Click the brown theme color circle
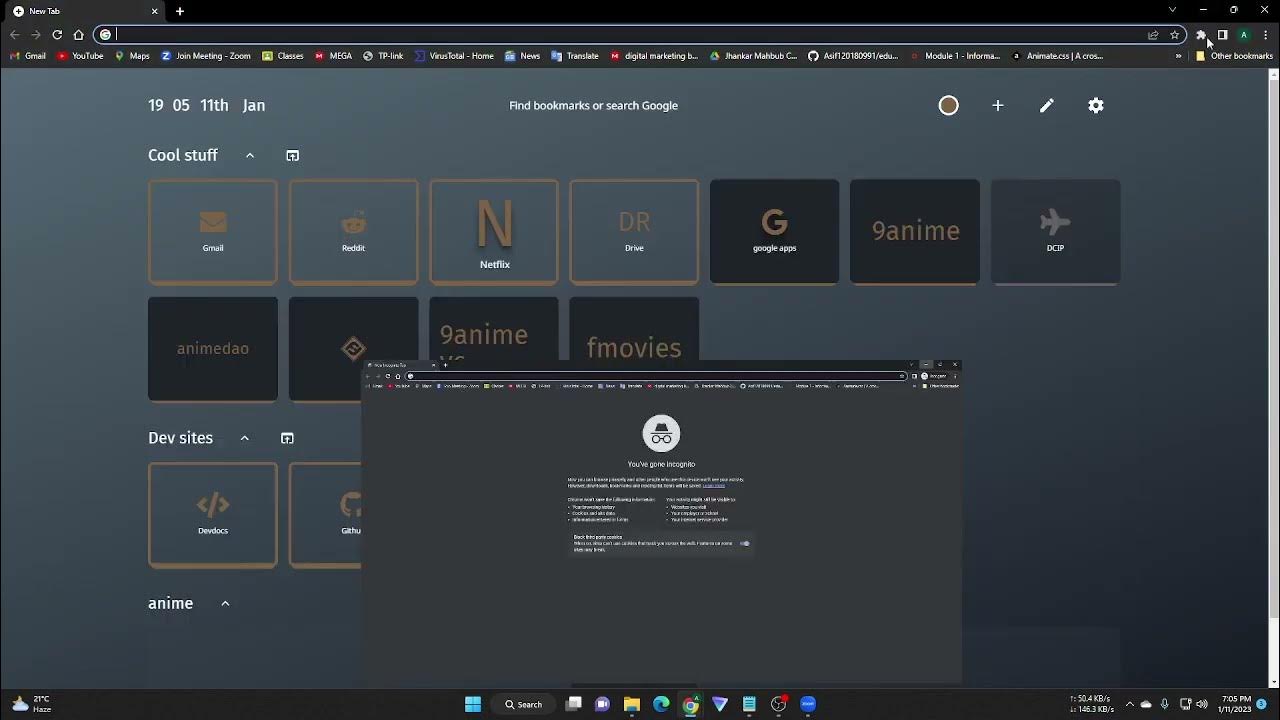The height and width of the screenshot is (720, 1280). pos(948,105)
